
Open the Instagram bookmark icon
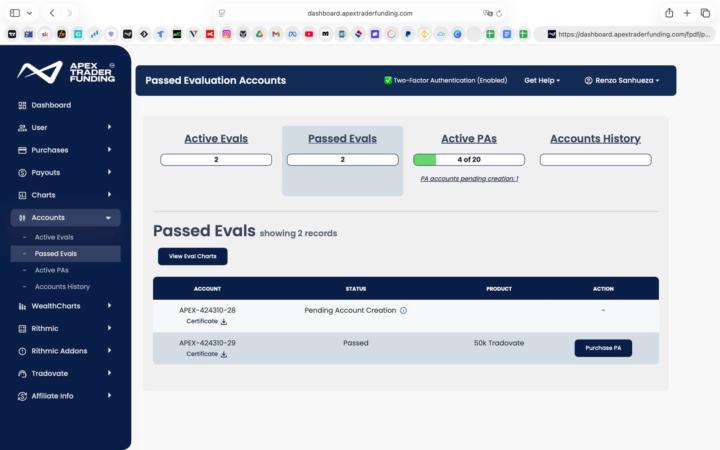pyautogui.click(x=226, y=34)
